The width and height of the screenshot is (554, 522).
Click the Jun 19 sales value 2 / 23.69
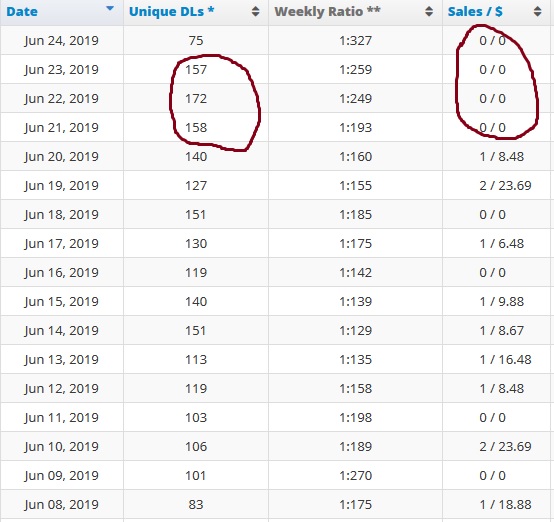tap(505, 185)
